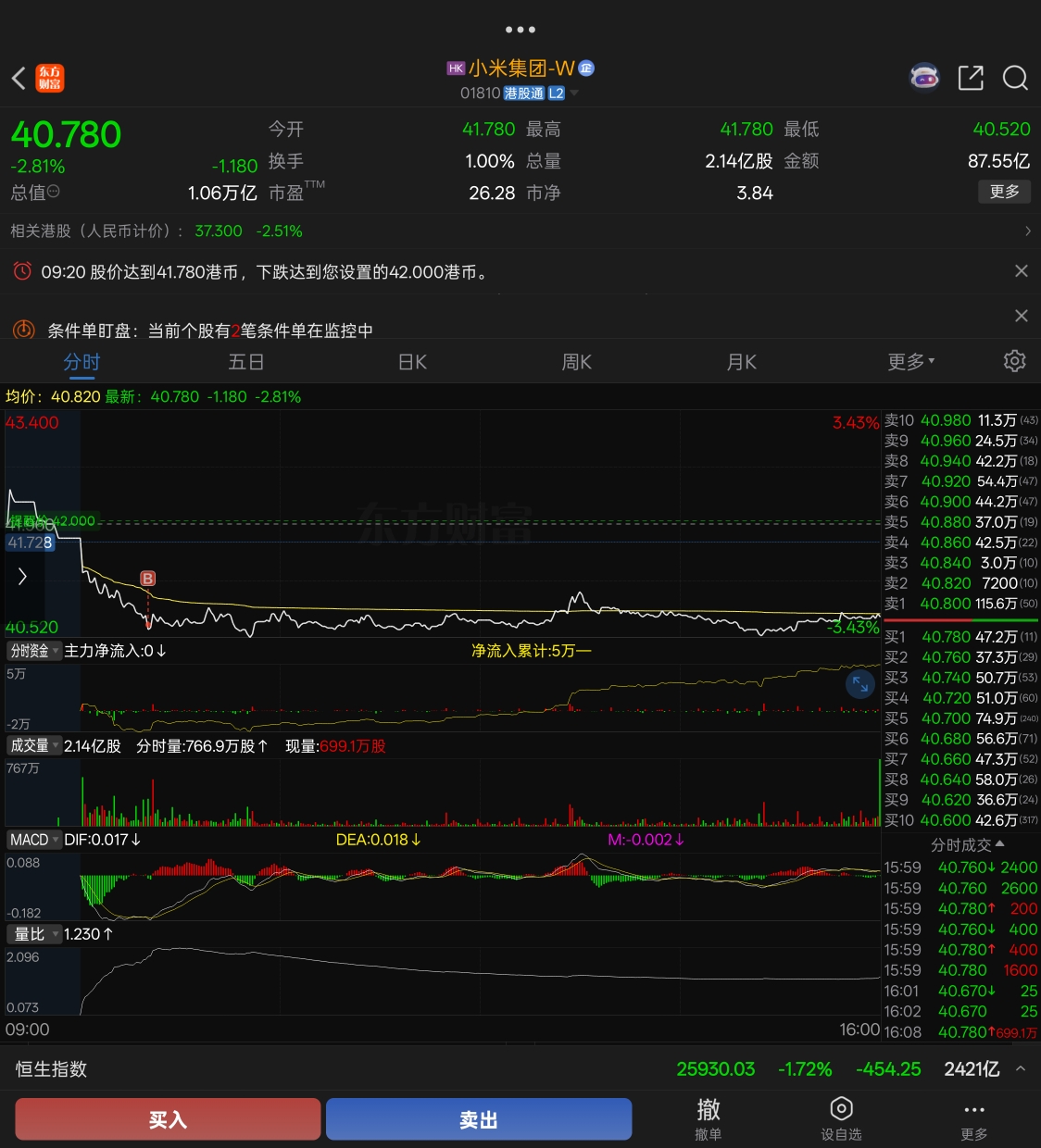
Task: Tap the L2 level badge
Action: click(557, 94)
